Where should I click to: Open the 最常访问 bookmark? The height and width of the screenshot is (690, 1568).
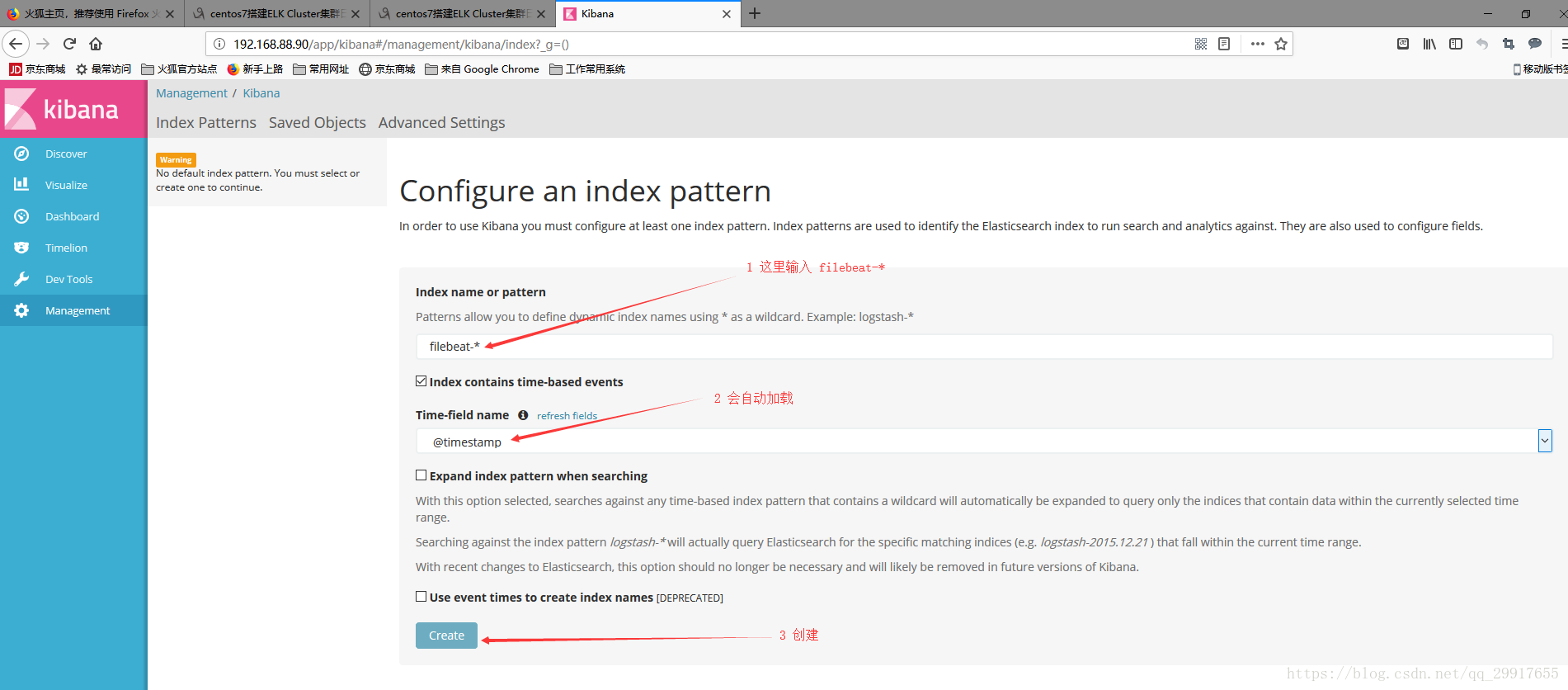pyautogui.click(x=104, y=69)
